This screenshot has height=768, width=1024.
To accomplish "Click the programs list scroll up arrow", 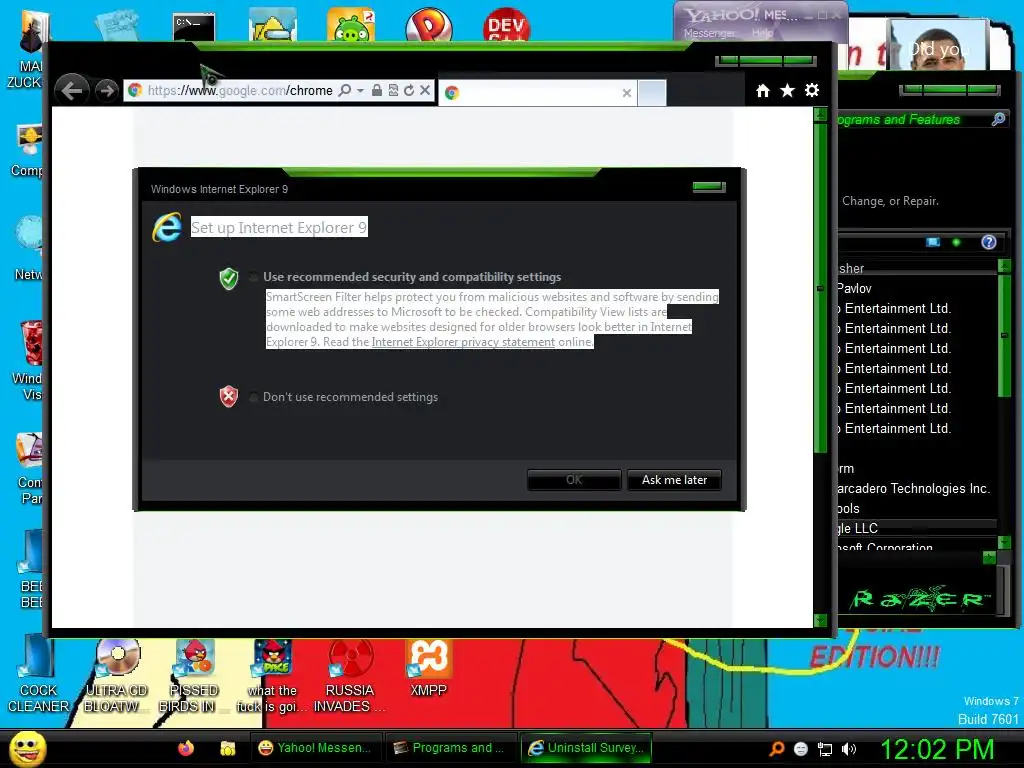I will [1004, 266].
